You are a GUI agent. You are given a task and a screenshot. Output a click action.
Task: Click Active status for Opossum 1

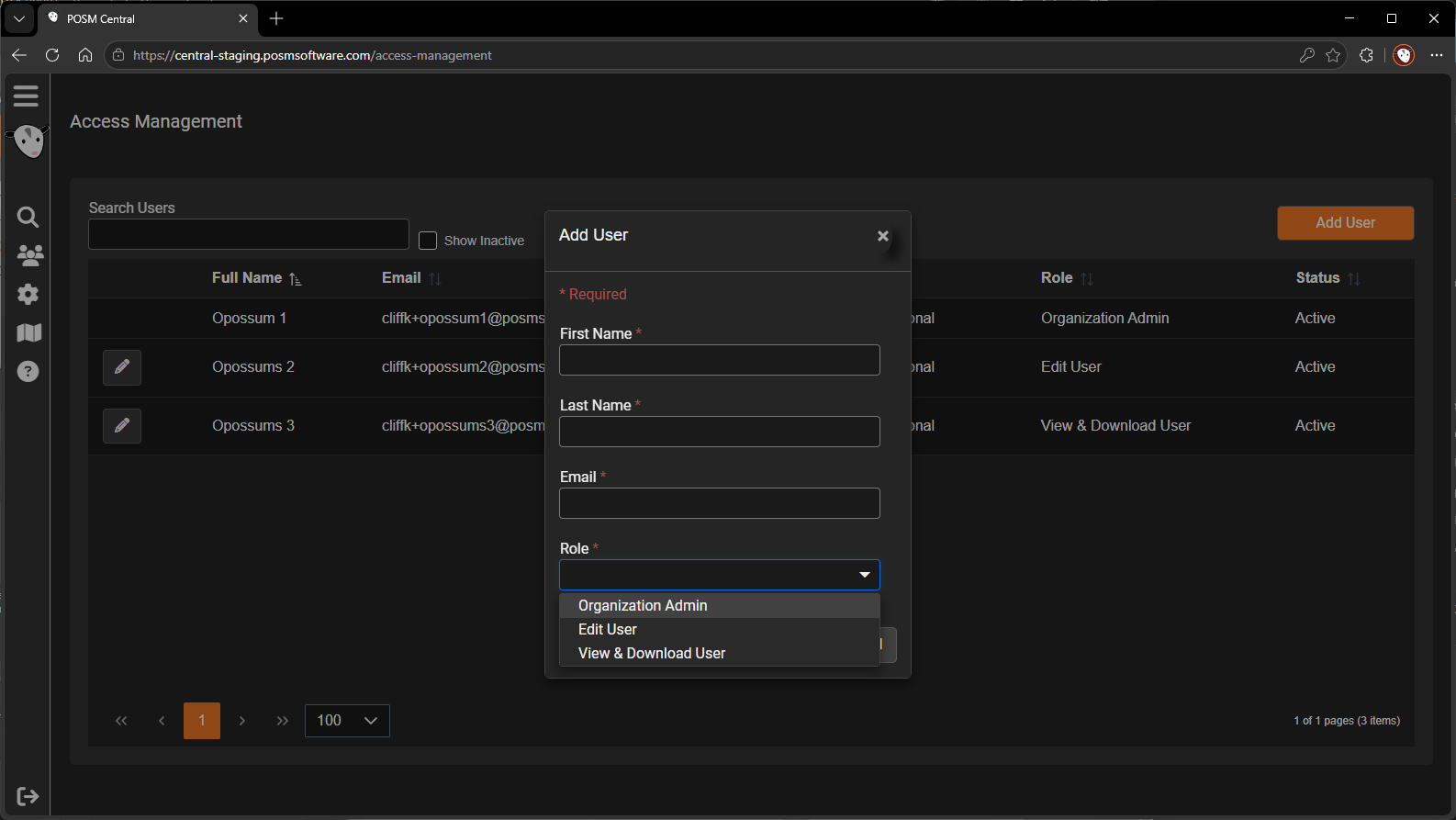[1316, 319]
